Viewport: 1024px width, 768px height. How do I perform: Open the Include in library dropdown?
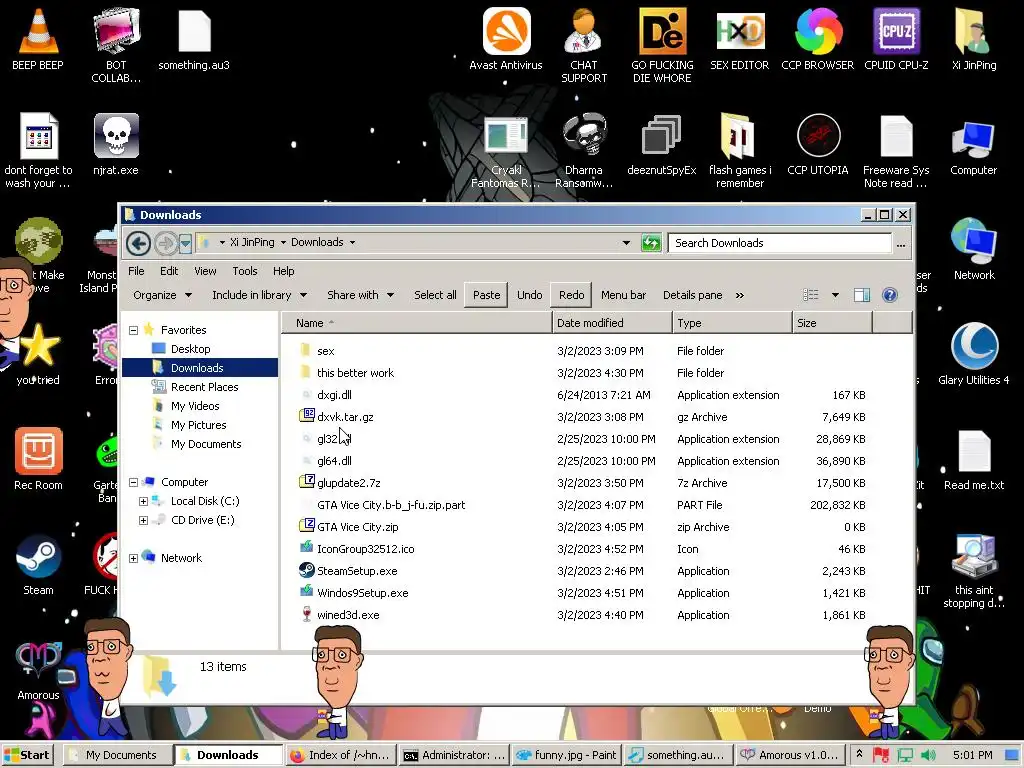pos(259,295)
